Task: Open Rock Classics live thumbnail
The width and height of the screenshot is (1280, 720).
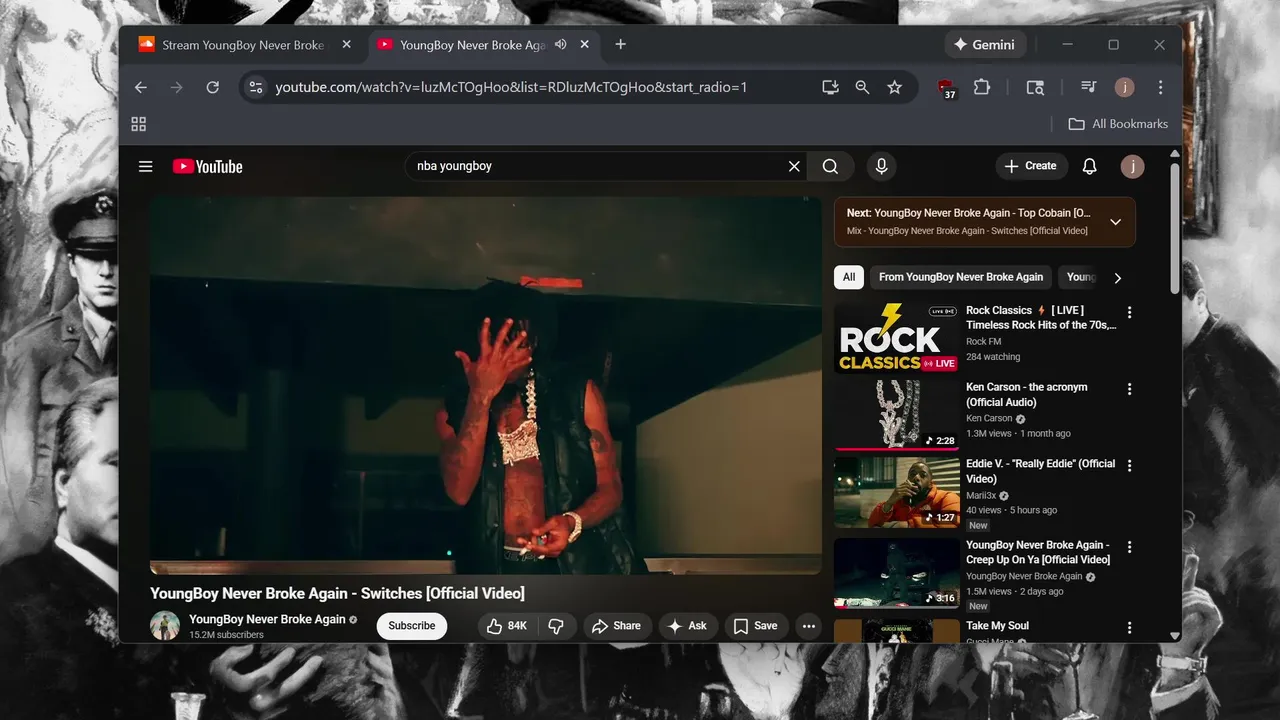Action: [x=897, y=338]
